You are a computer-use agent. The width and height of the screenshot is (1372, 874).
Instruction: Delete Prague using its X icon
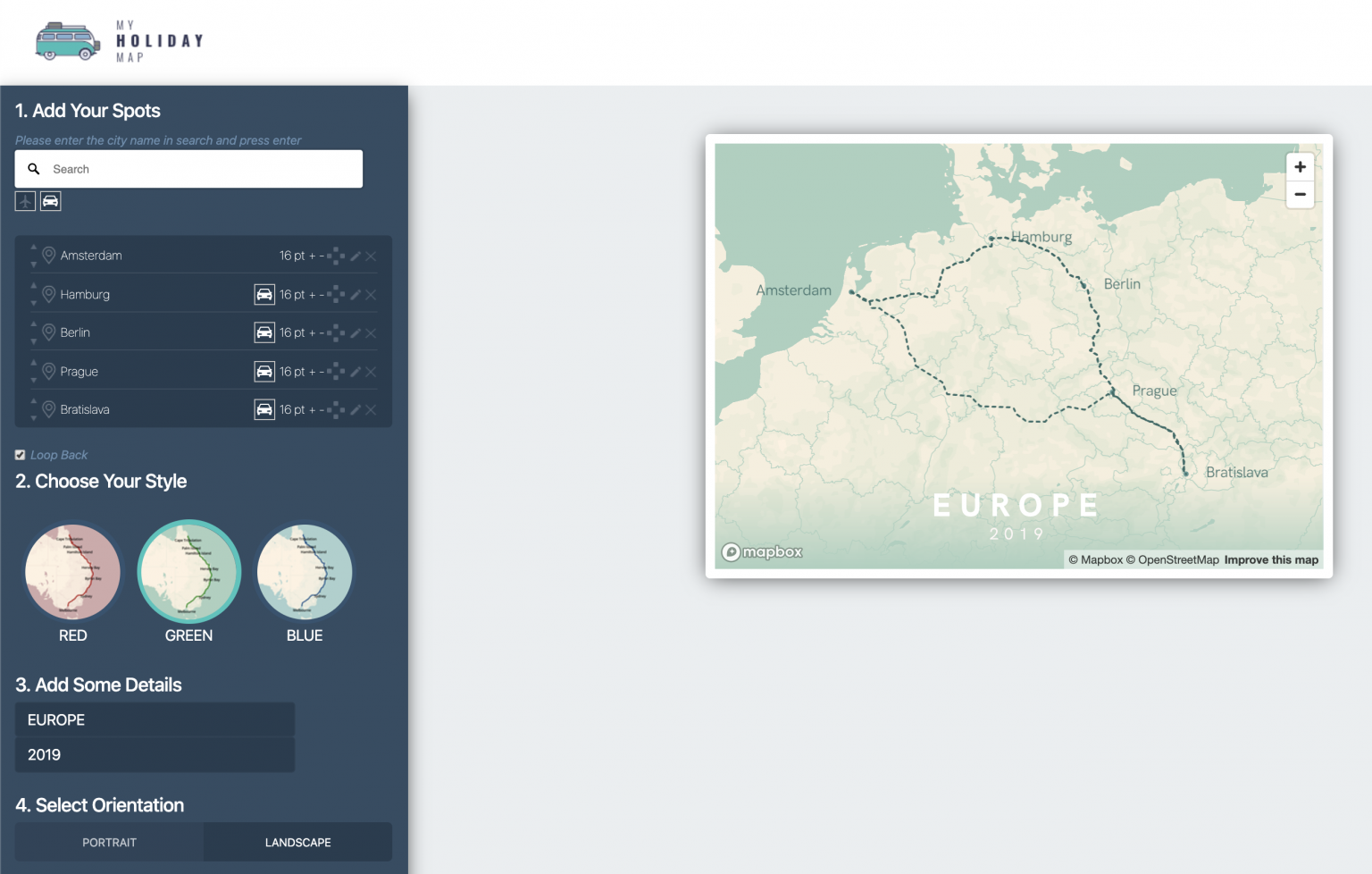[371, 371]
